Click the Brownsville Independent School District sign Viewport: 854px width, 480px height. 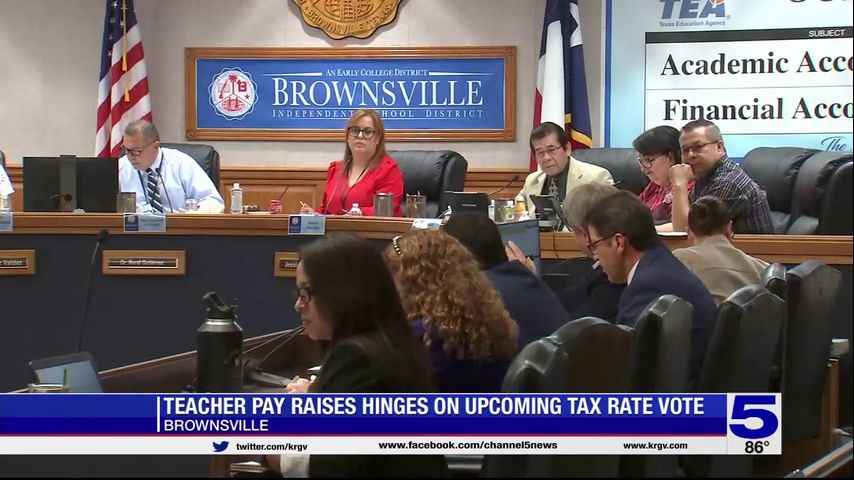click(x=350, y=93)
